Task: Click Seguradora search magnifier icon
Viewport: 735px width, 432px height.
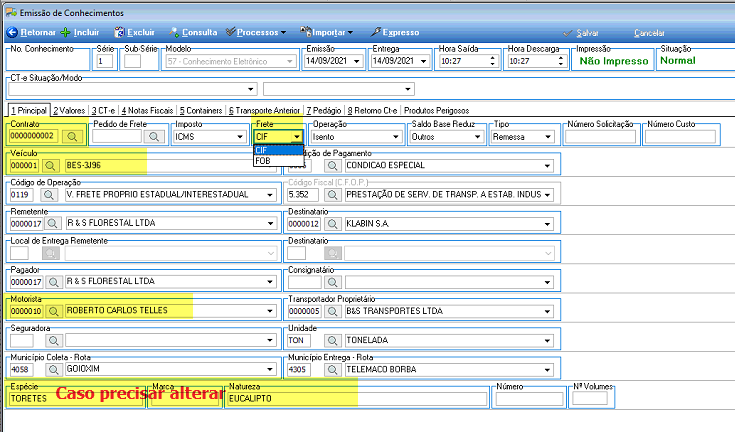Action: [x=53, y=340]
